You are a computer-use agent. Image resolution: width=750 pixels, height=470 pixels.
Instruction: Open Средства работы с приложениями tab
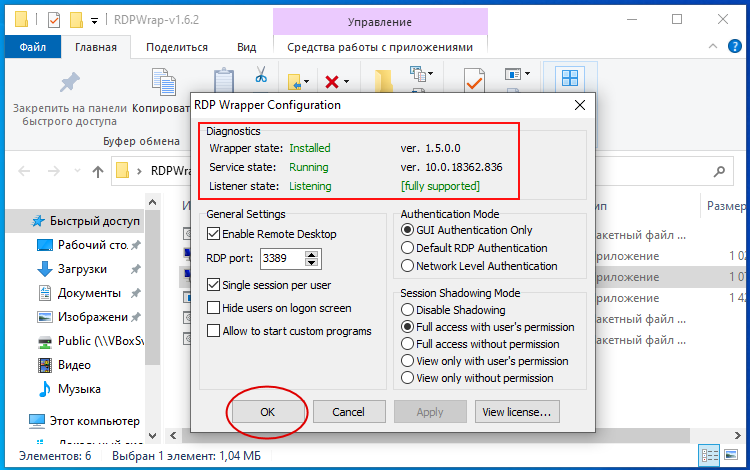380,47
